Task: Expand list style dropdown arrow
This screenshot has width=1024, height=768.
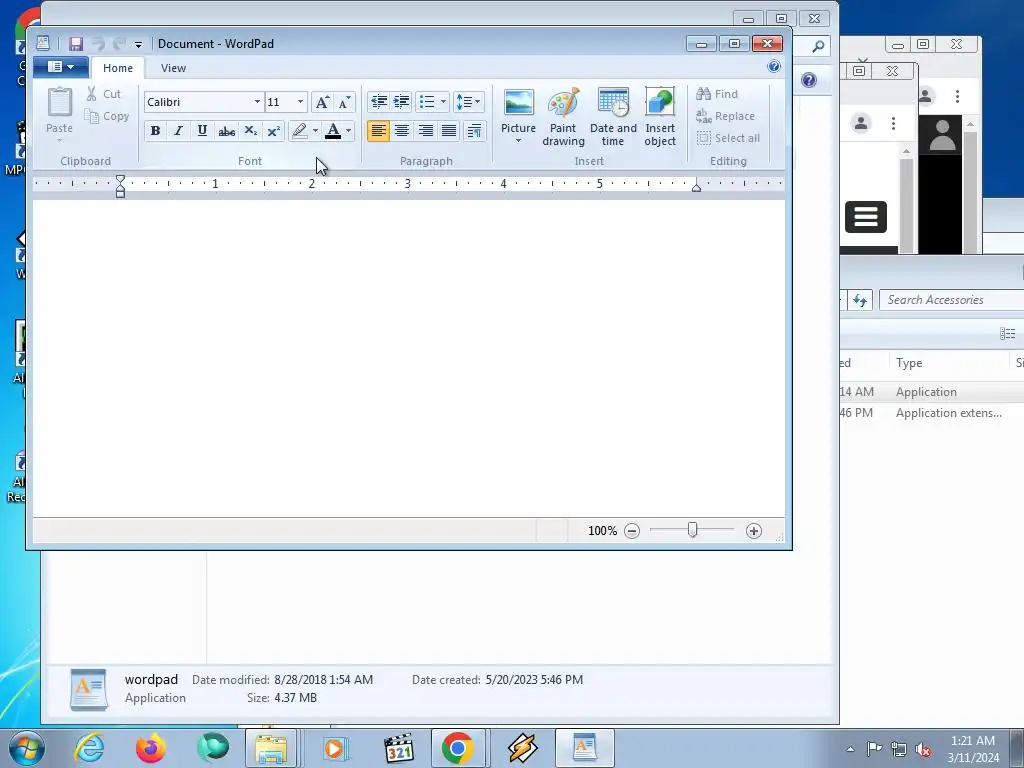Action: (x=443, y=102)
